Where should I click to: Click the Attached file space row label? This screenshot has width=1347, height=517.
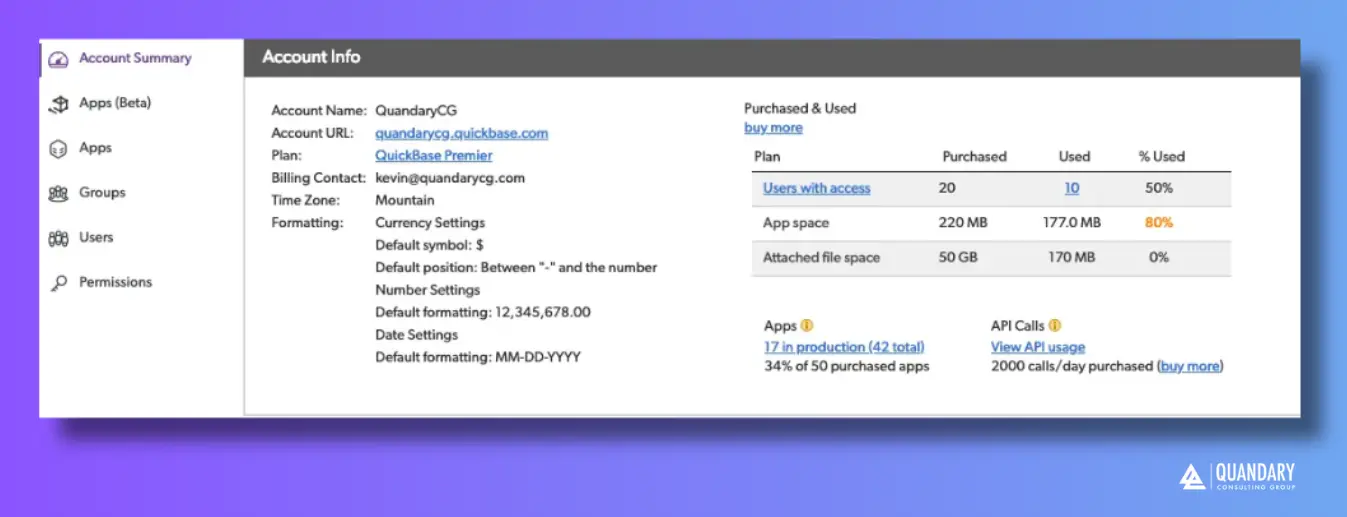click(x=821, y=257)
